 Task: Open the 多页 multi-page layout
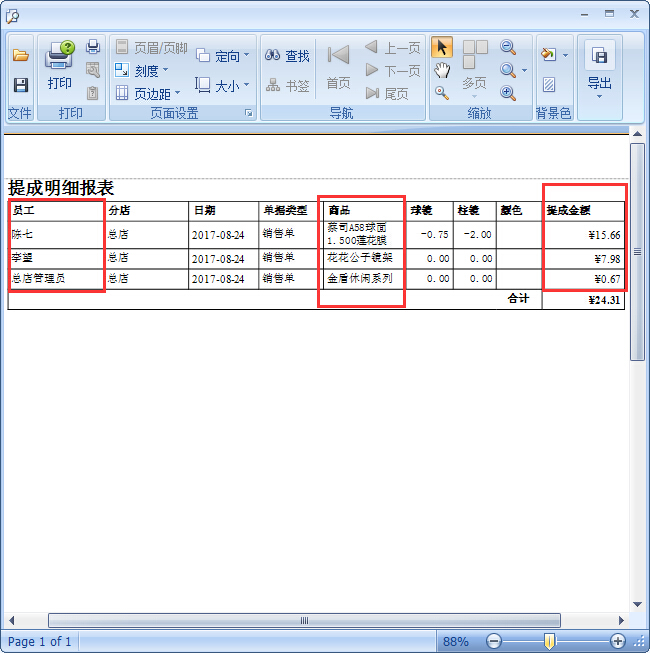point(474,69)
